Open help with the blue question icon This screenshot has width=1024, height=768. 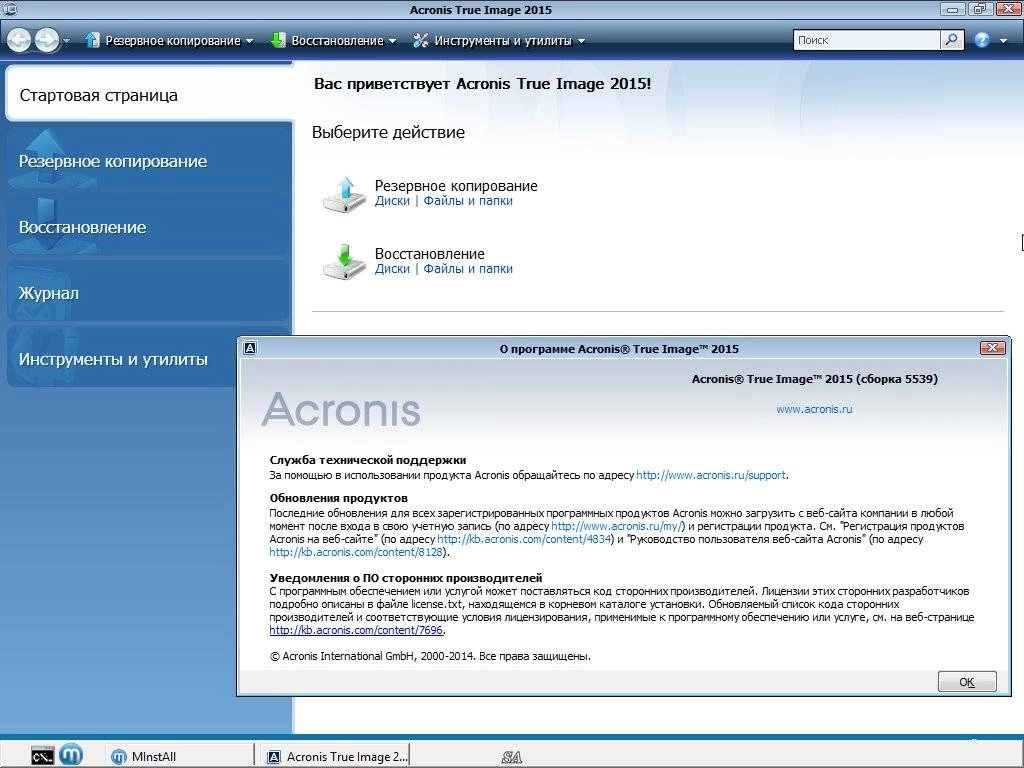click(982, 40)
